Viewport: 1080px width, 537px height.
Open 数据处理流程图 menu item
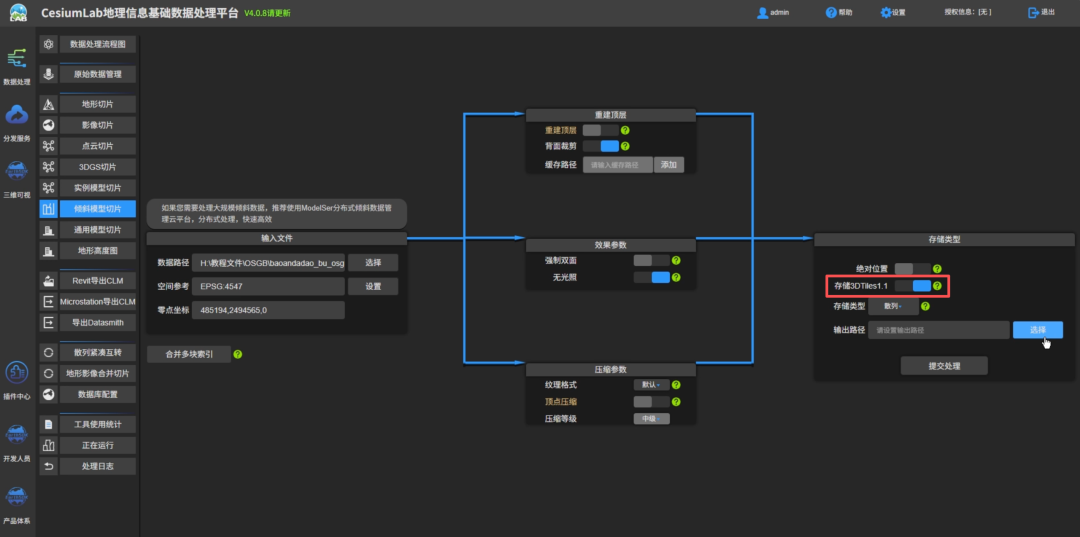[98, 45]
